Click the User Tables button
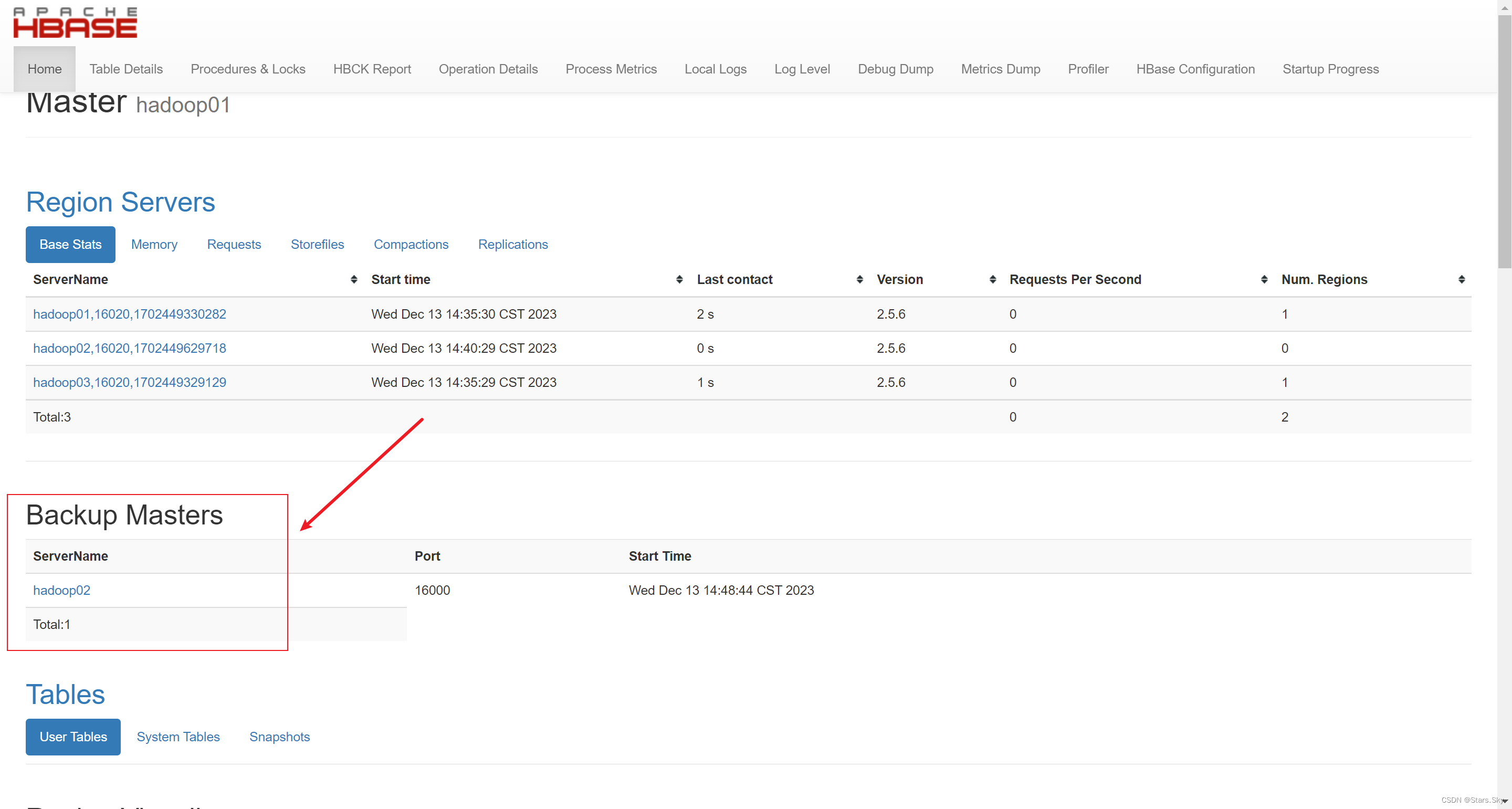This screenshot has height=809, width=1512. 73,737
